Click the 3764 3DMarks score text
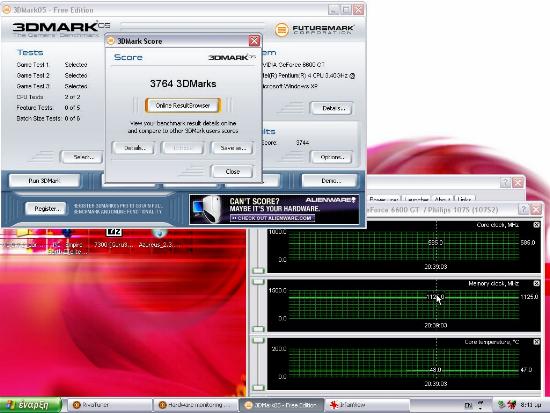Screen dimensions: 550x413 tap(183, 84)
